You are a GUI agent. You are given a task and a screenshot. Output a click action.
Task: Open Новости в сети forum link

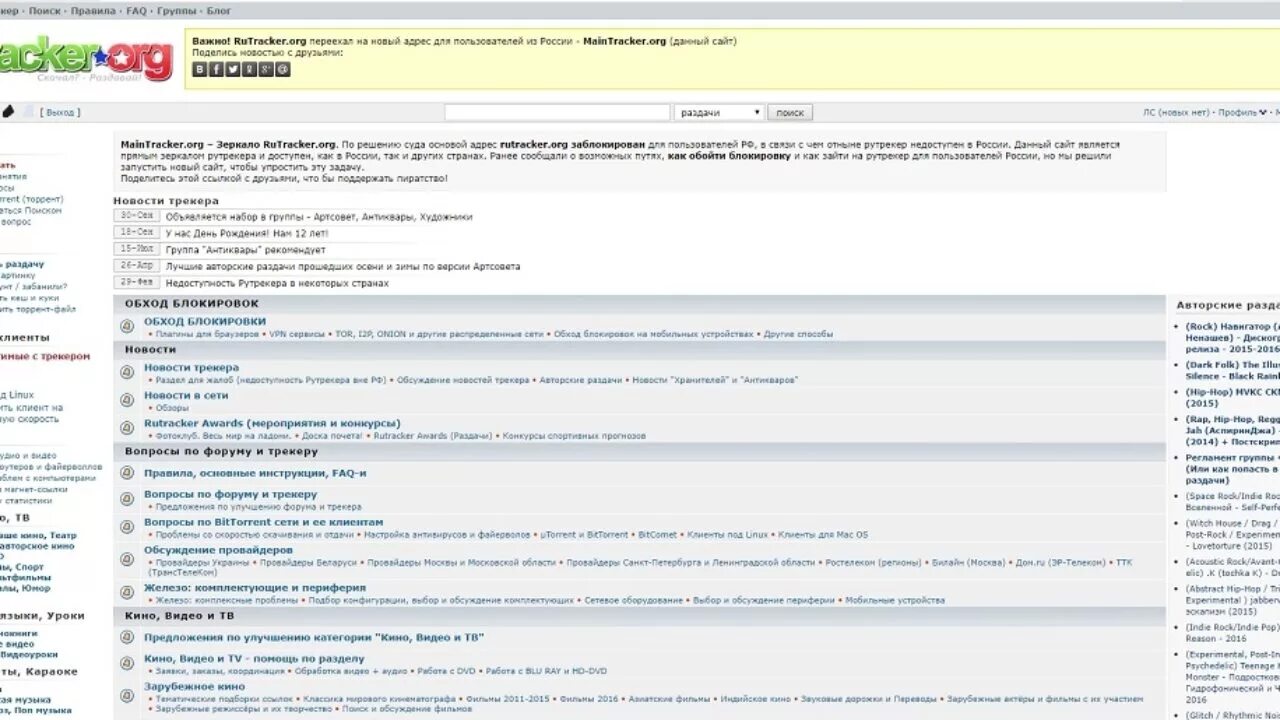[186, 395]
